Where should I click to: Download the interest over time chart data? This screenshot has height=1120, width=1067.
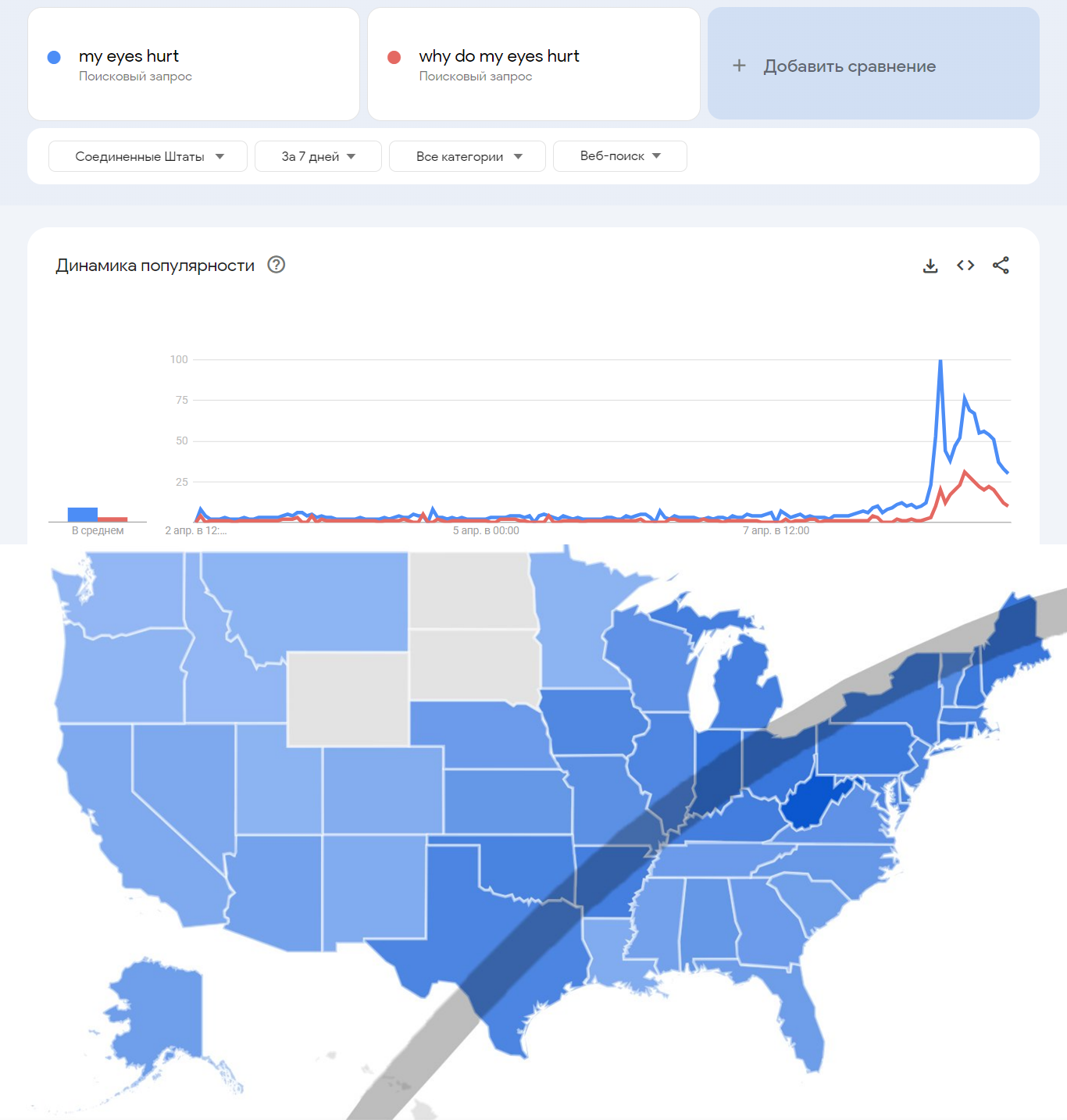point(930,266)
